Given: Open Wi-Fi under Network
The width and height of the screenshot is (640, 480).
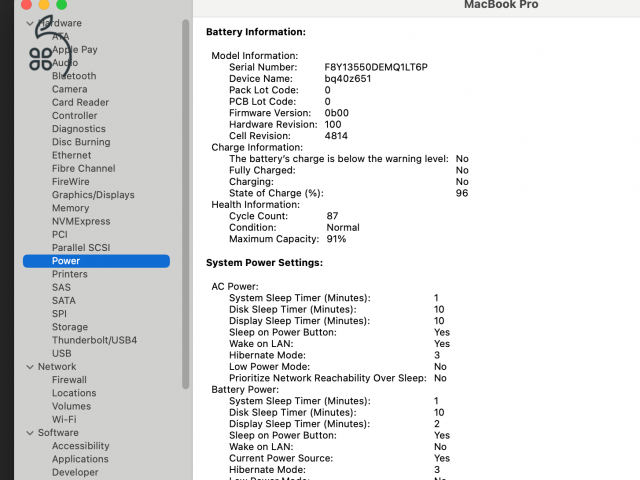Looking at the screenshot, I should pos(64,420).
